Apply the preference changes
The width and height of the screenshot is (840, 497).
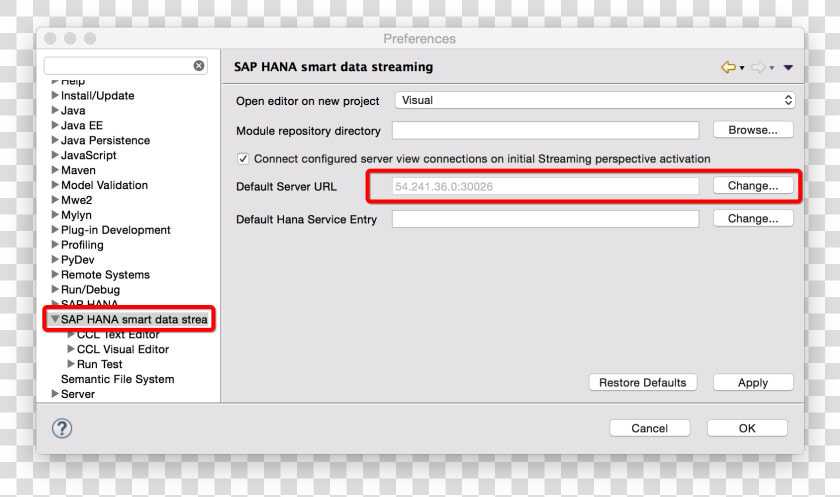(753, 382)
